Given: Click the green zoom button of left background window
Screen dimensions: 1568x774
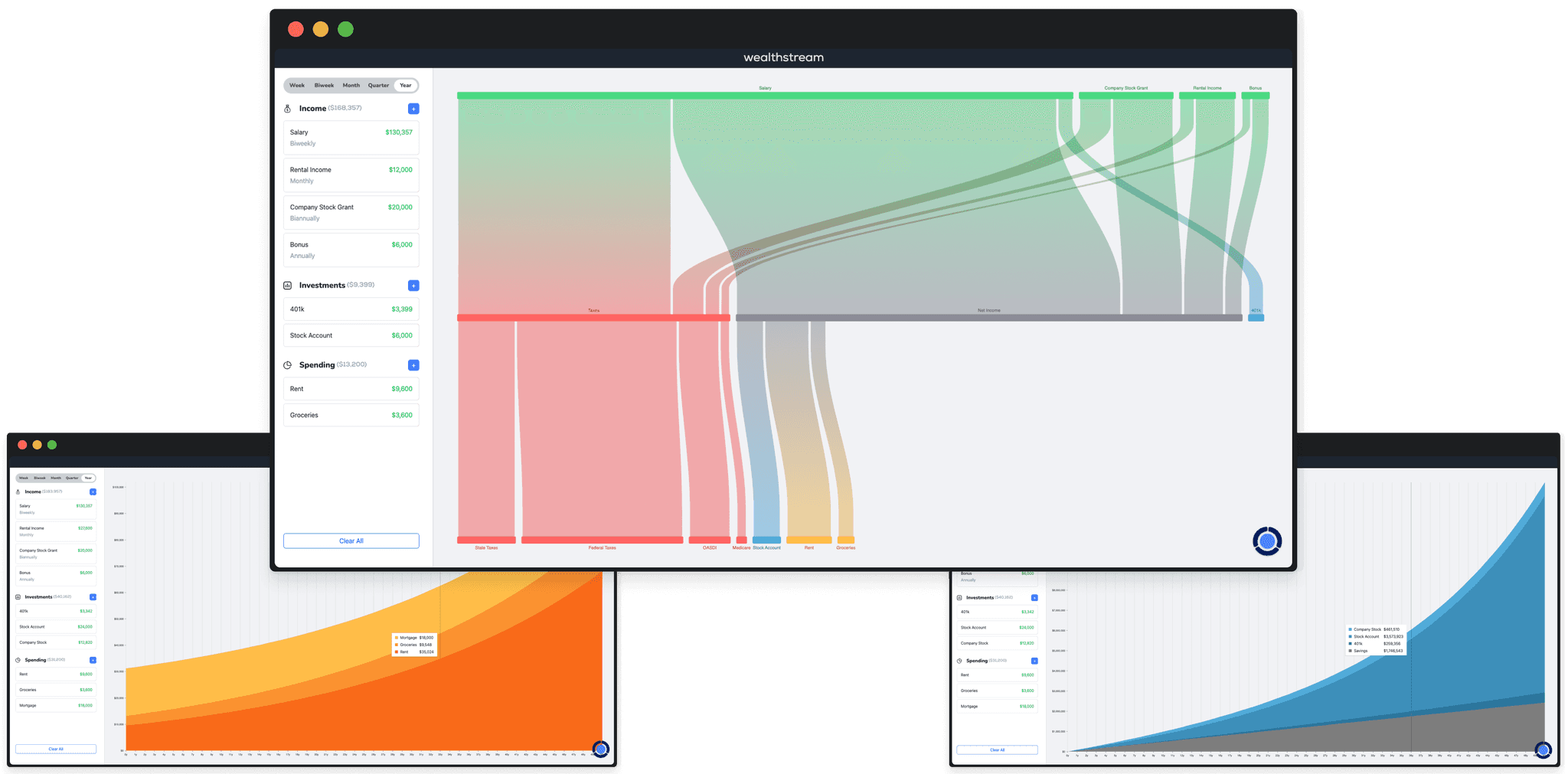Looking at the screenshot, I should (52, 445).
